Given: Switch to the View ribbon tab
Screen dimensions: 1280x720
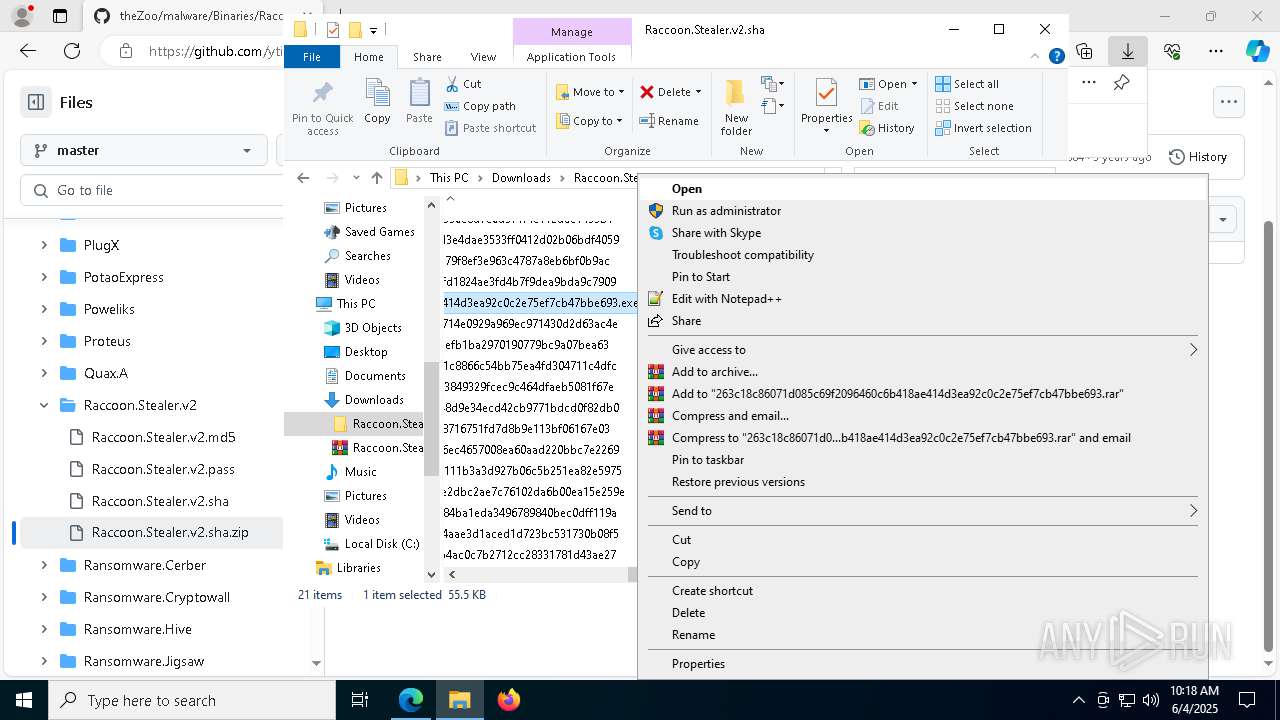Looking at the screenshot, I should 483,57.
